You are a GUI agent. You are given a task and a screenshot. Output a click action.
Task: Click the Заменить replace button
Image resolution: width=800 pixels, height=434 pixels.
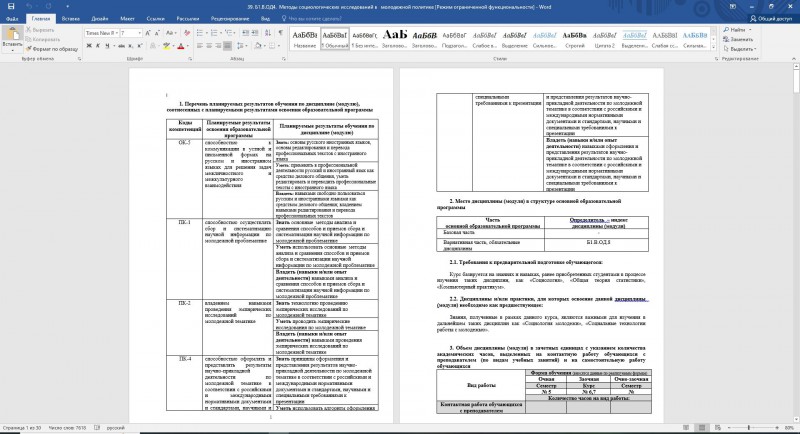click(x=738, y=39)
